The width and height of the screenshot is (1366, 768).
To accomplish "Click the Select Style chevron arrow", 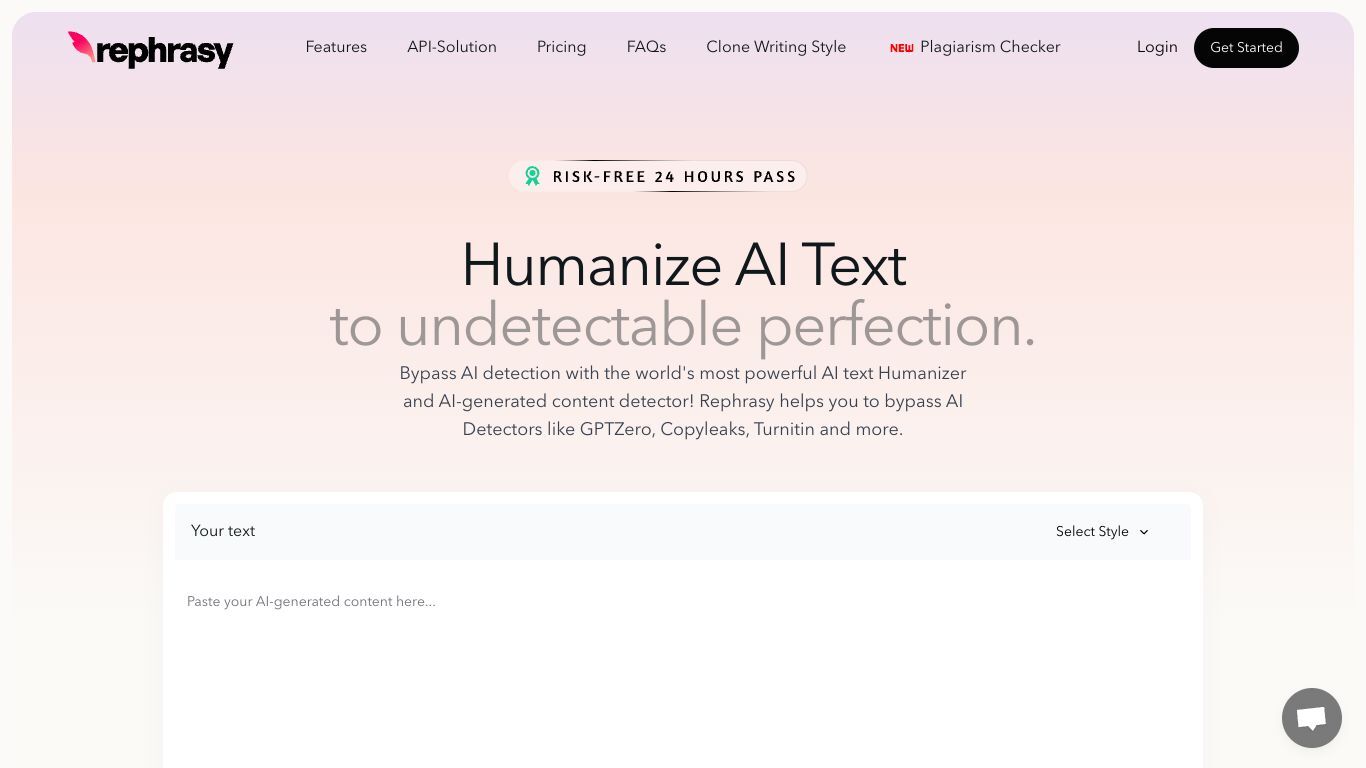I will click(x=1144, y=532).
